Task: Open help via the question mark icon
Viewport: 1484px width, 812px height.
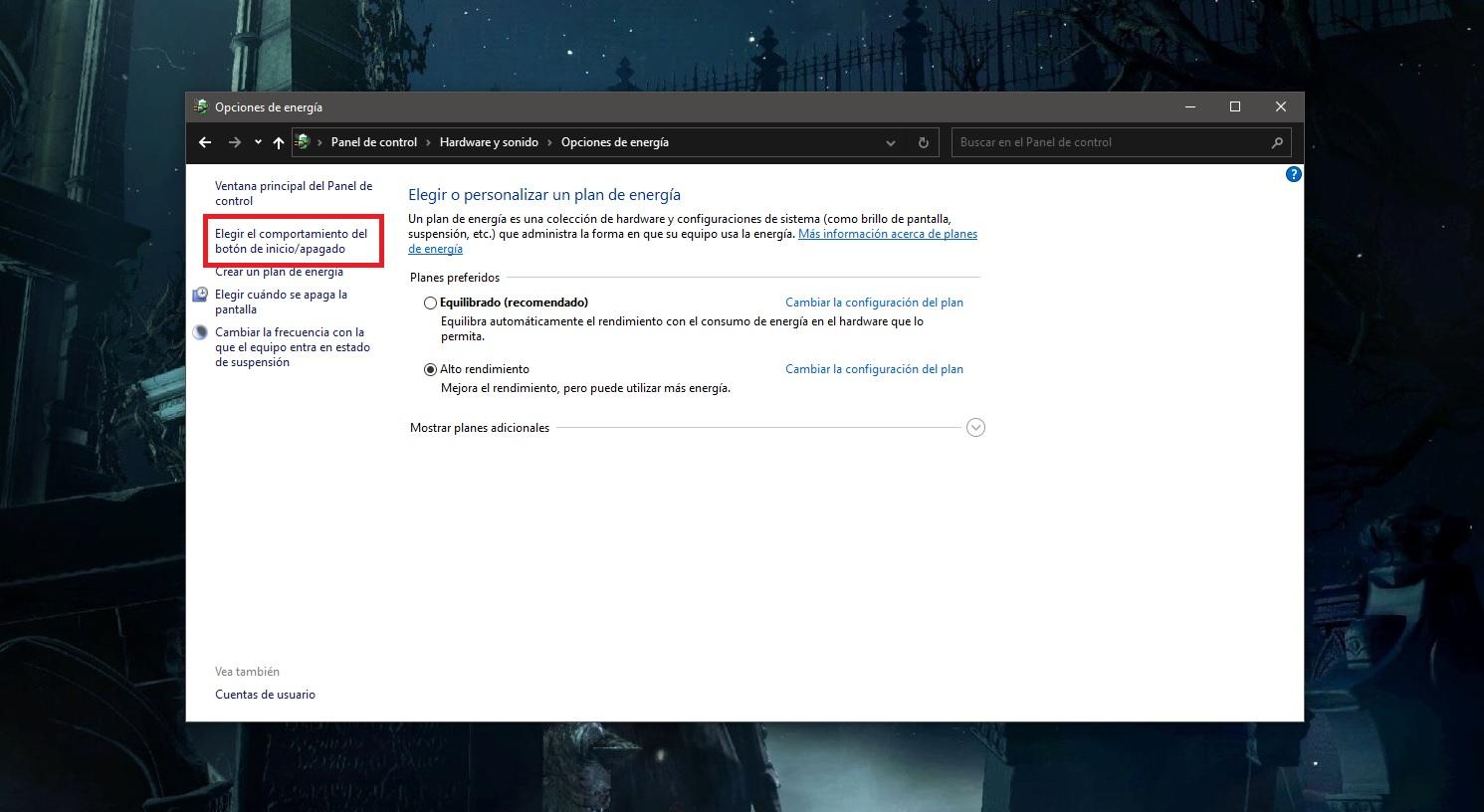Action: point(1294,174)
